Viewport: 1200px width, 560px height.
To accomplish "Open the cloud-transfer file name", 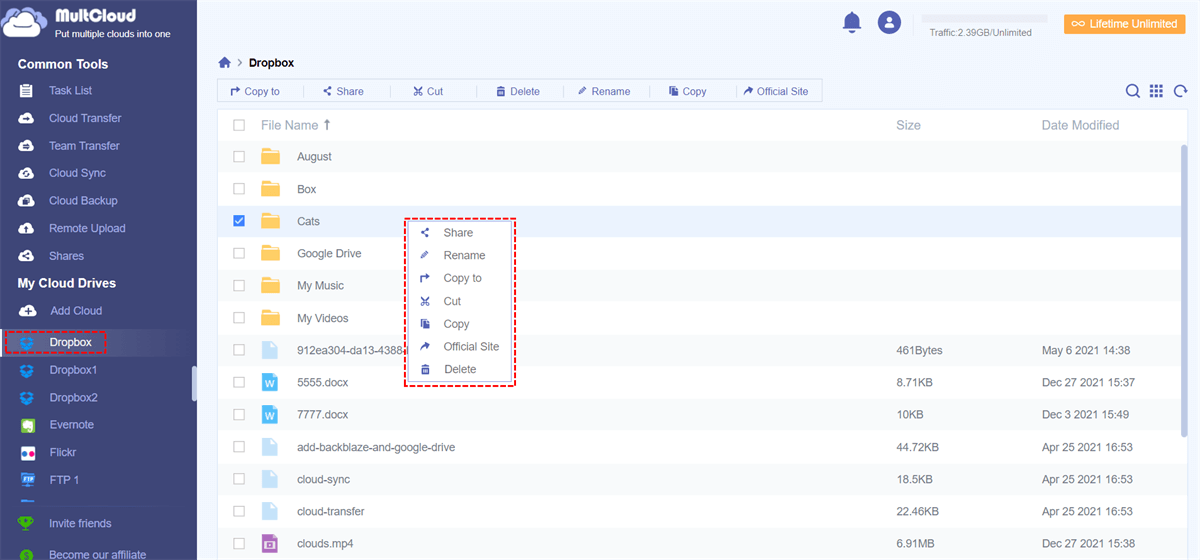I will 331,511.
